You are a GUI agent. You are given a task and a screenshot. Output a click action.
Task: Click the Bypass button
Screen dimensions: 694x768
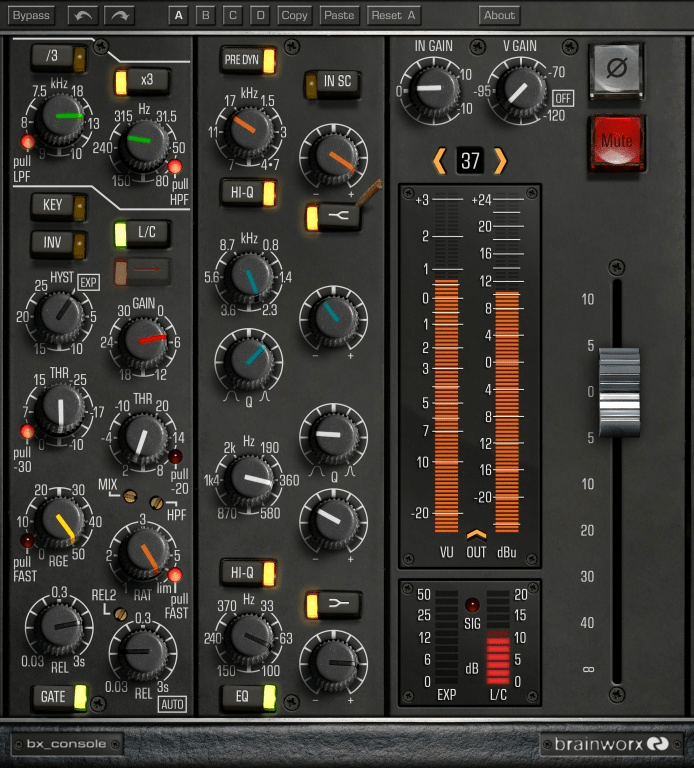pos(31,15)
